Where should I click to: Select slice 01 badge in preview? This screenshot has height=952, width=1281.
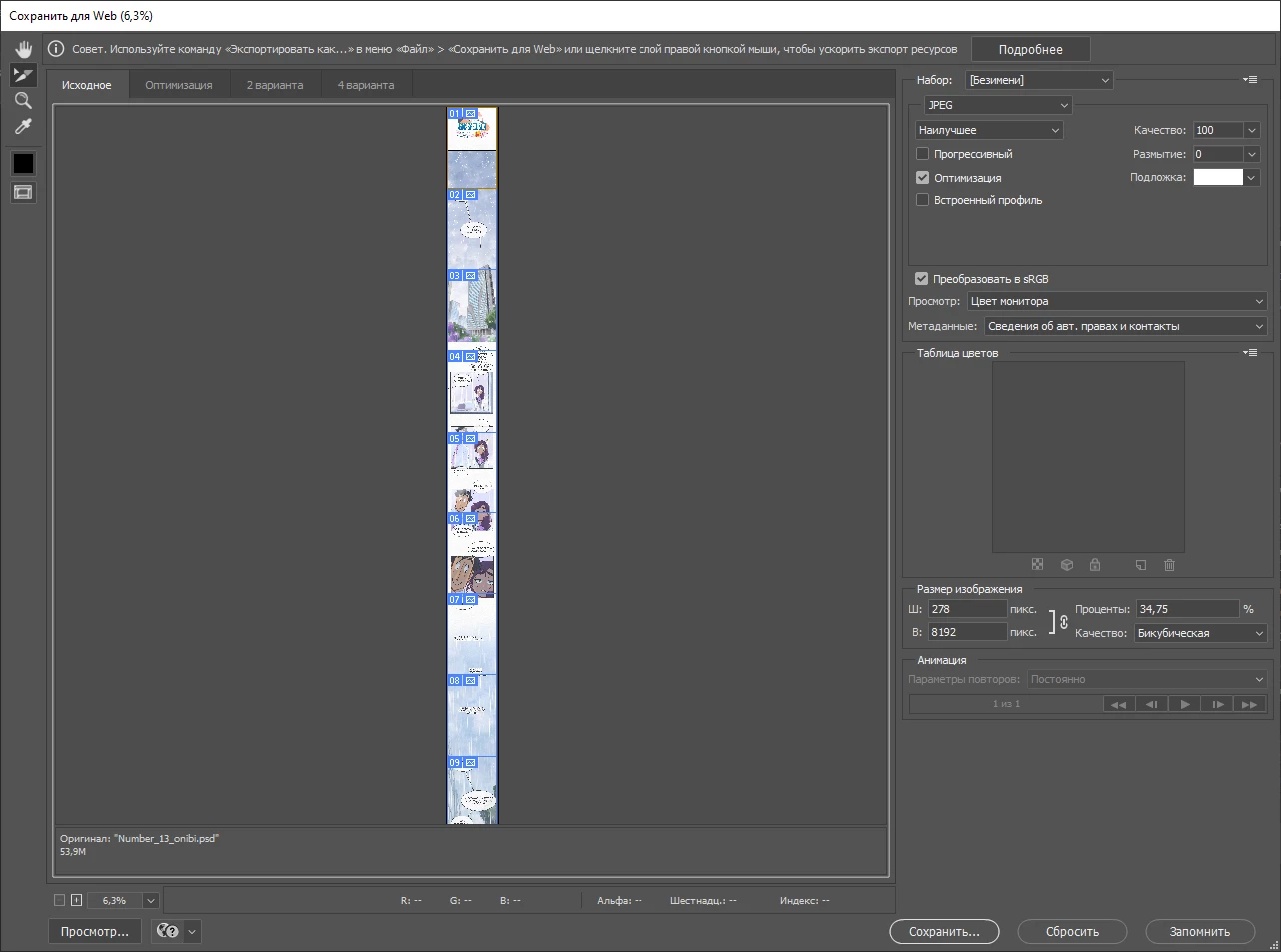462,114
